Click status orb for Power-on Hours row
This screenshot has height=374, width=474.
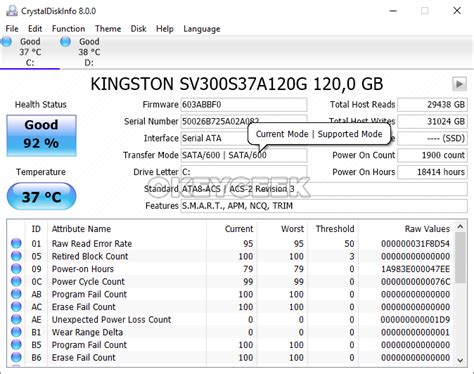[16, 269]
